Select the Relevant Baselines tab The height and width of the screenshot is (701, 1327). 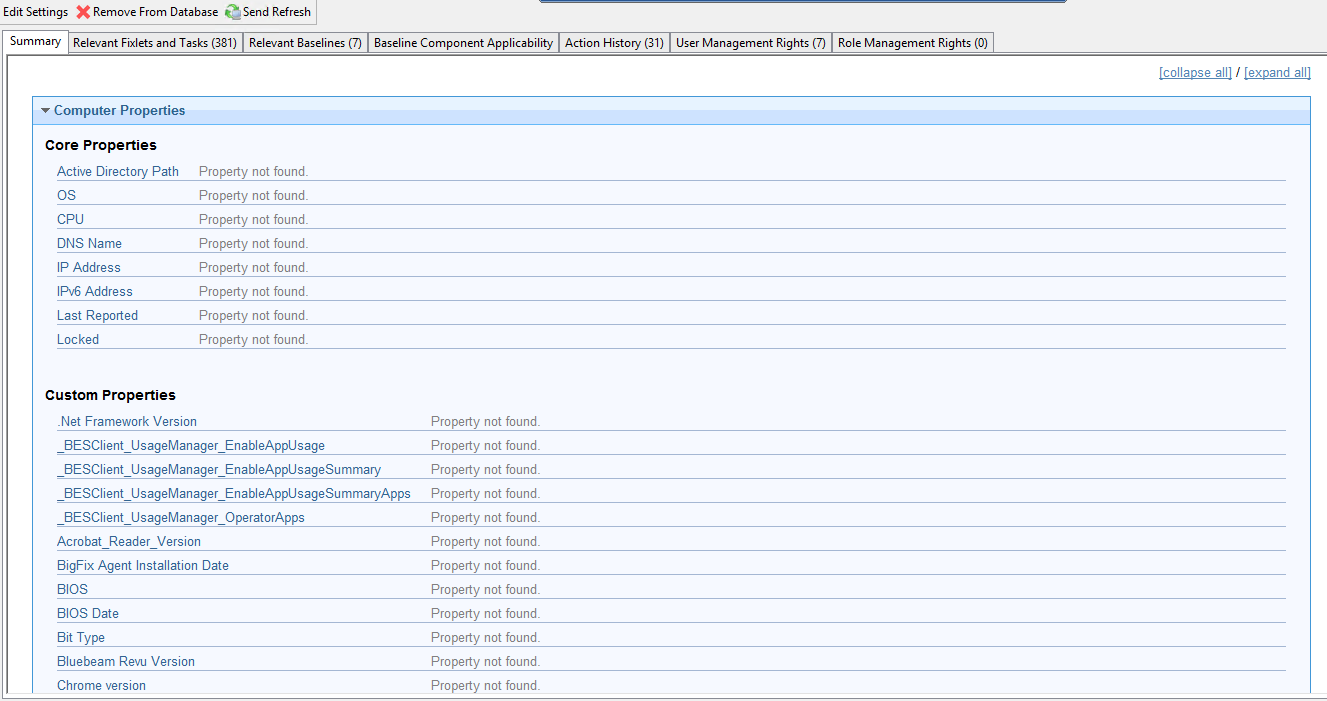[x=305, y=43]
